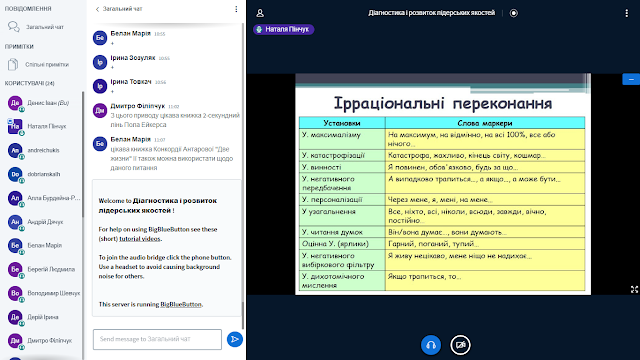Image resolution: width=640 pixels, height=360 pixels.
Task: Click the Повідомлення section heading
Action: coord(28,9)
